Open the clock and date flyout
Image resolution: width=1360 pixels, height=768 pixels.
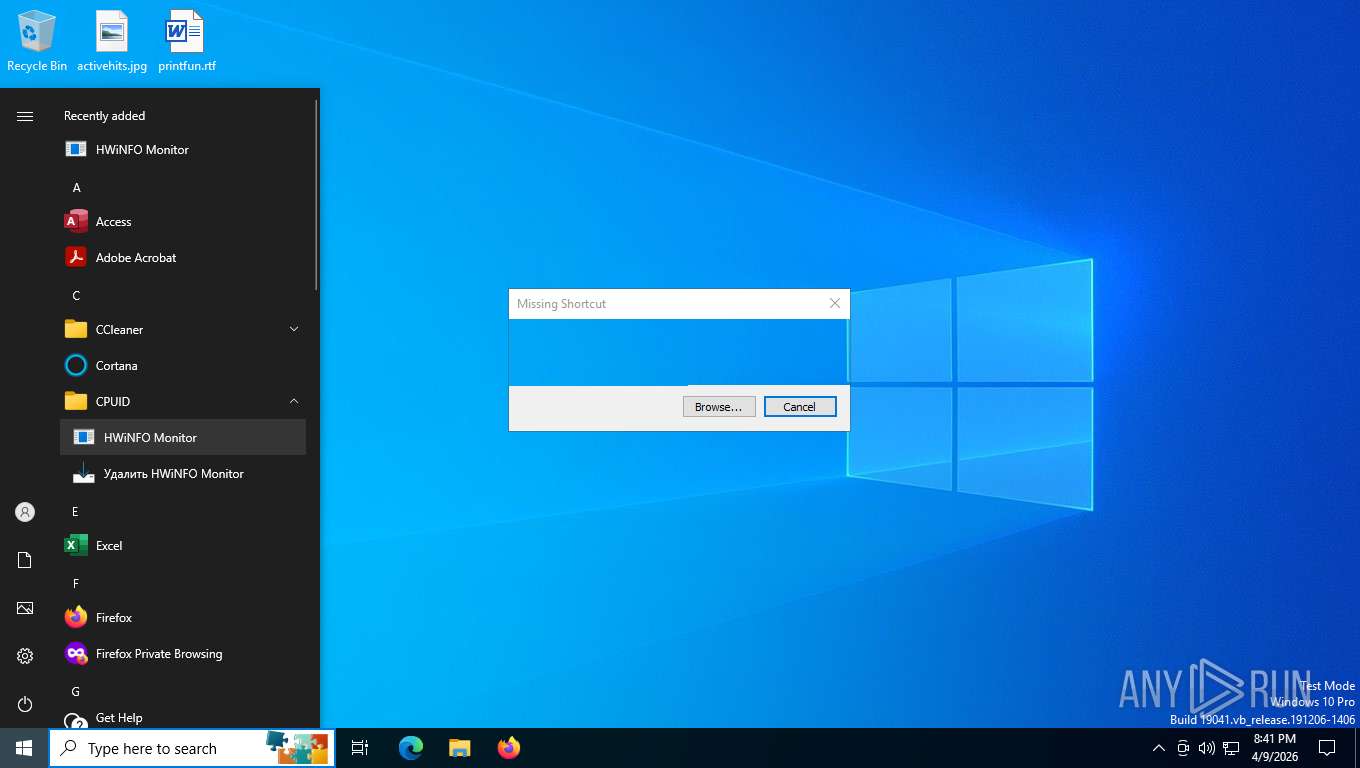pos(1274,748)
